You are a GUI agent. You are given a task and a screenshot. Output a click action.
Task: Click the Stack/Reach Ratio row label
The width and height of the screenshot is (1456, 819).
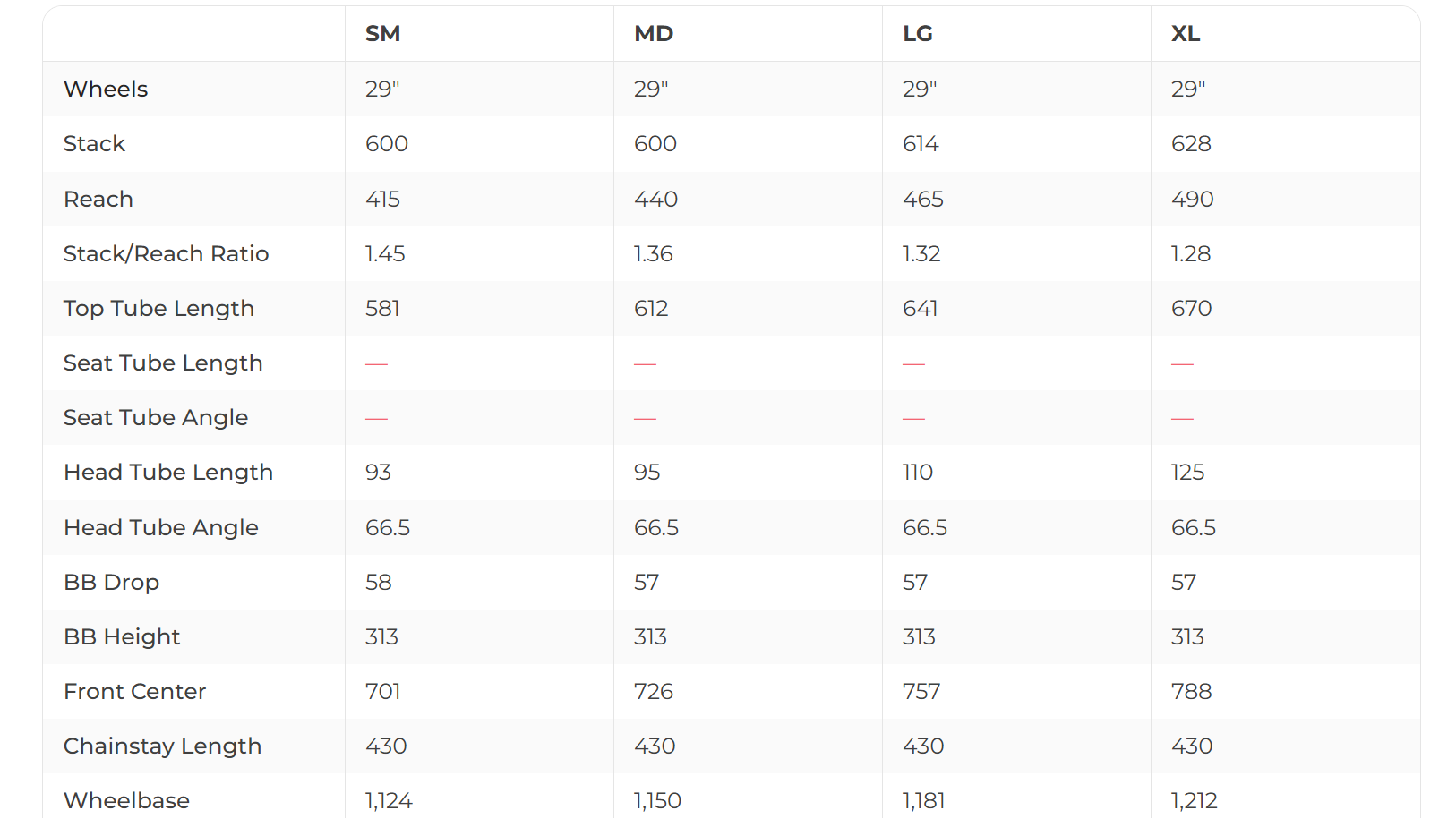click(x=166, y=254)
